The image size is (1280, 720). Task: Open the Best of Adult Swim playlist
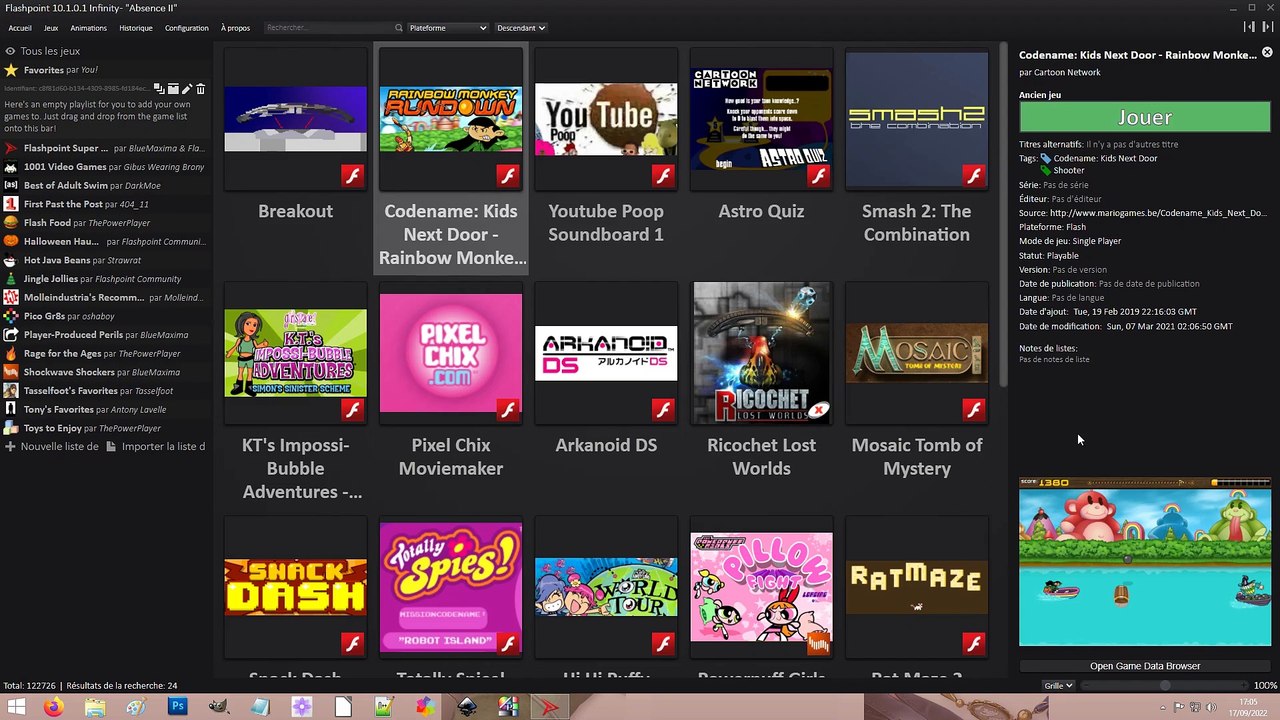click(107, 186)
